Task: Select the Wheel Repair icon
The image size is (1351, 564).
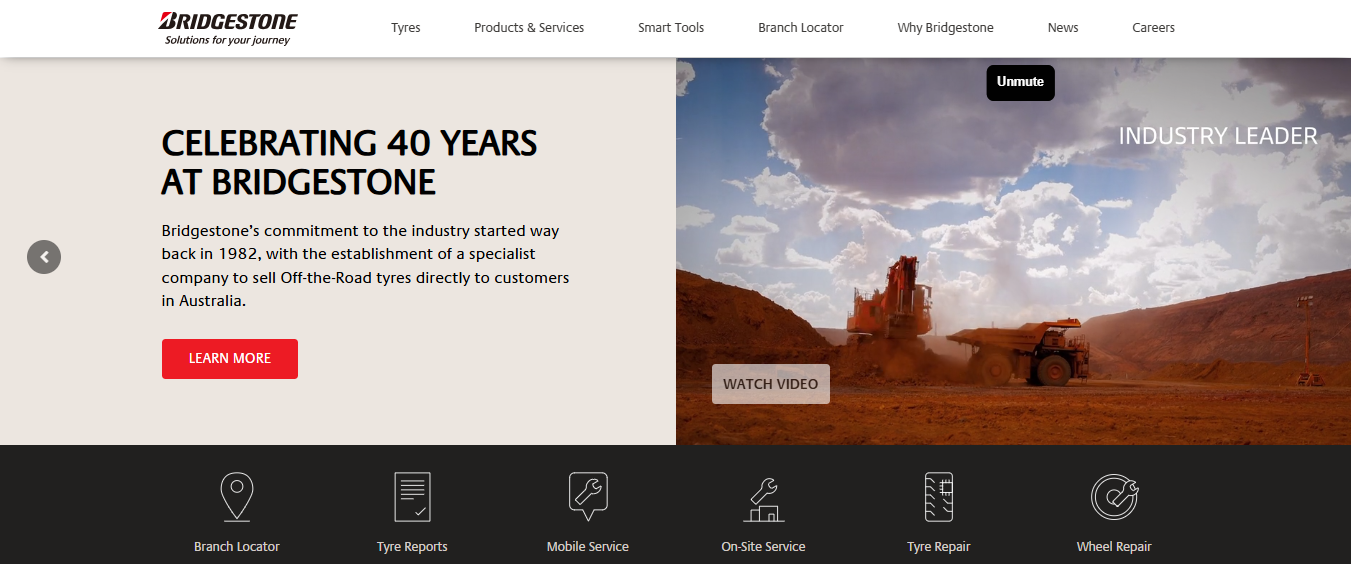Action: click(x=1114, y=496)
